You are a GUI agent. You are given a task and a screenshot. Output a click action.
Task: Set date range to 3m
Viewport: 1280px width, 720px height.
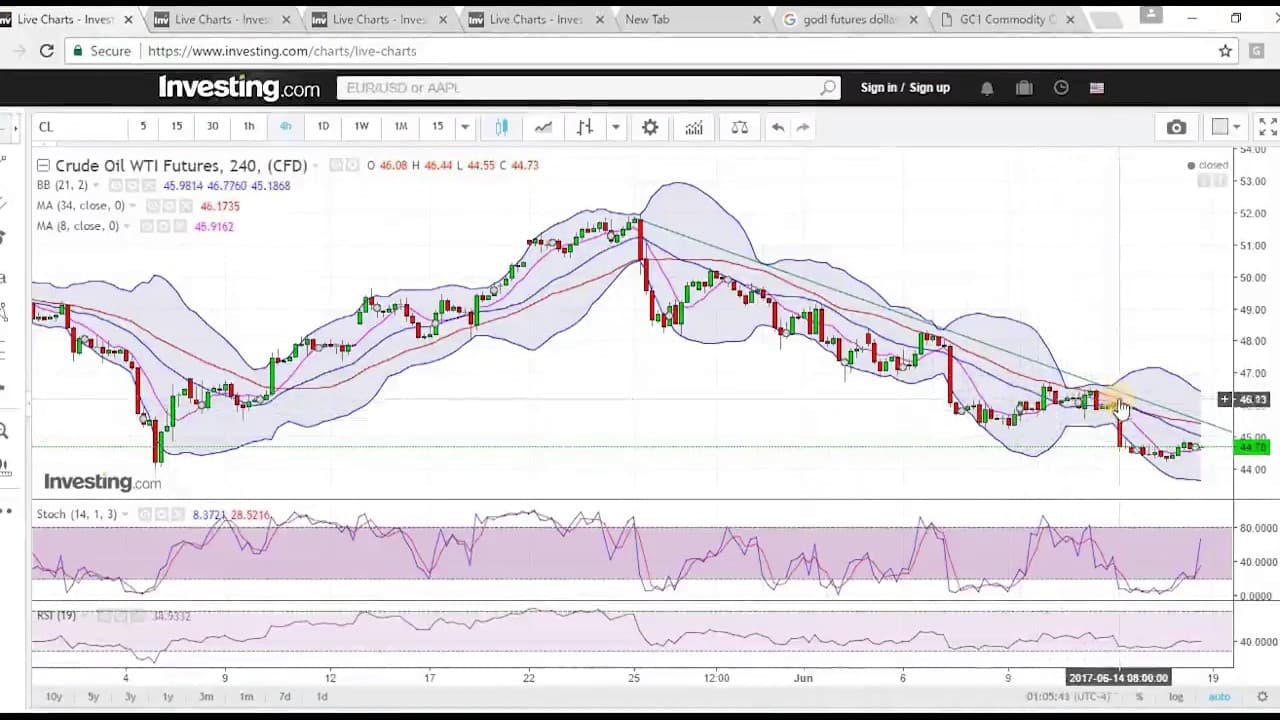point(206,697)
